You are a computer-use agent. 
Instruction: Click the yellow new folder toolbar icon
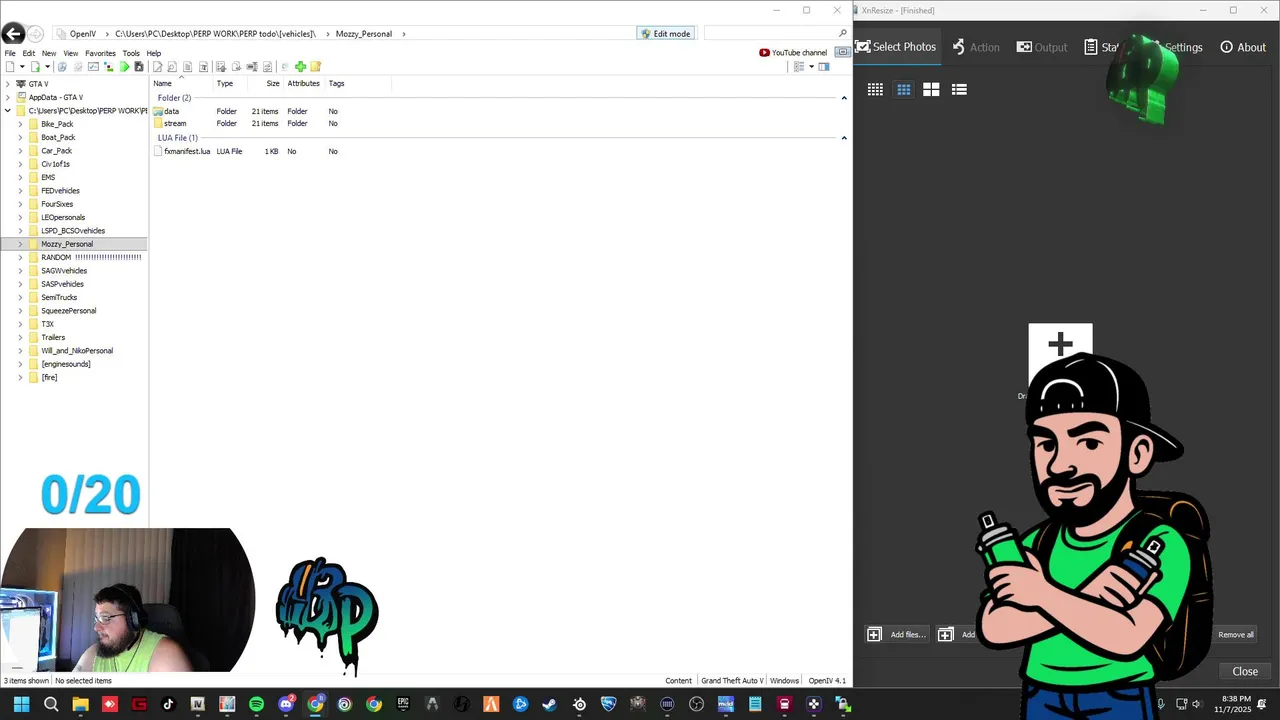tap(315, 67)
